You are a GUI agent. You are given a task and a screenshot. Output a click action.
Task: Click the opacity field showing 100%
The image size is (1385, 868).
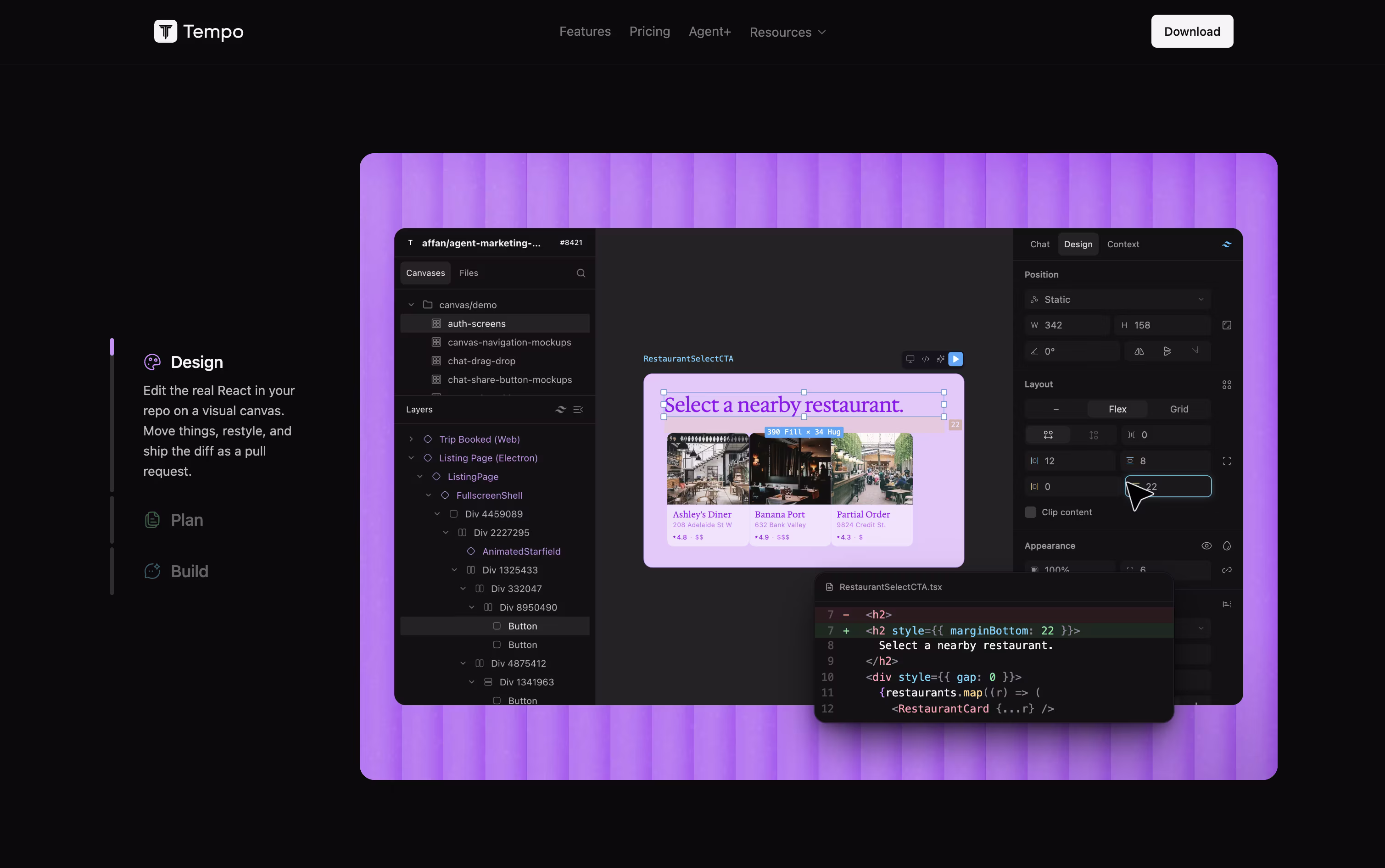point(1070,569)
